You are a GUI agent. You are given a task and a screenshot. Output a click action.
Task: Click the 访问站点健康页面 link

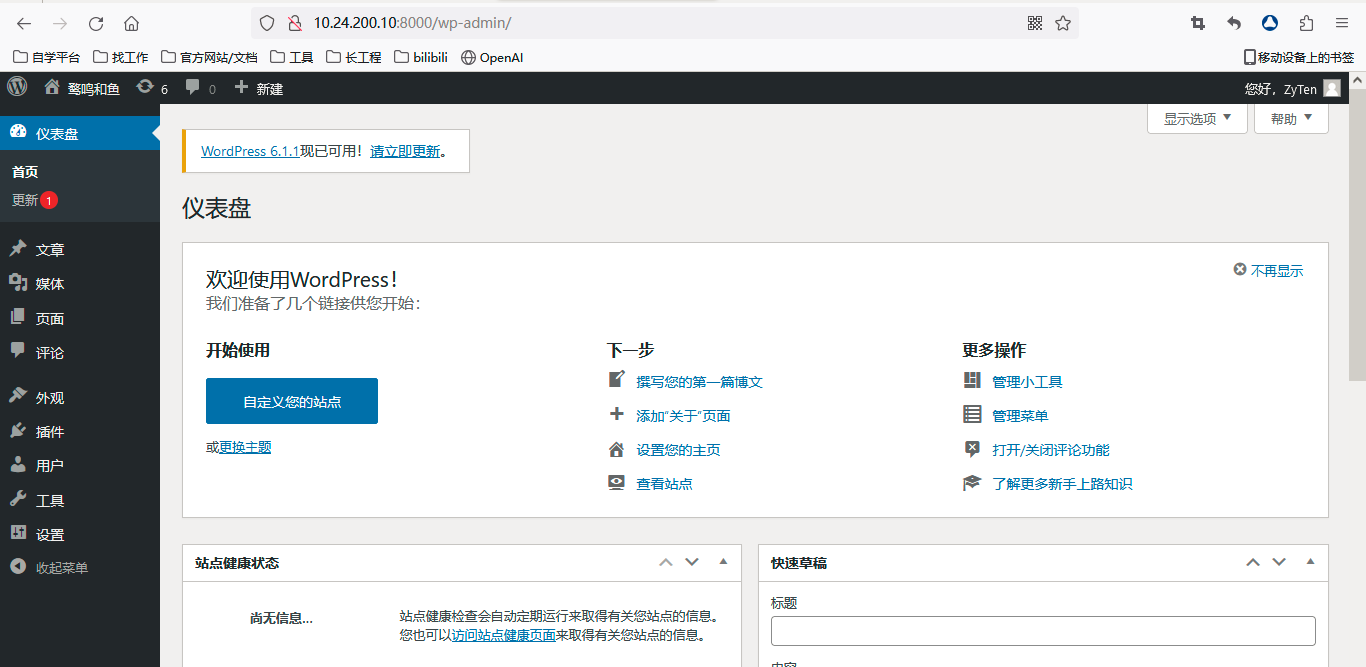pyautogui.click(x=504, y=635)
